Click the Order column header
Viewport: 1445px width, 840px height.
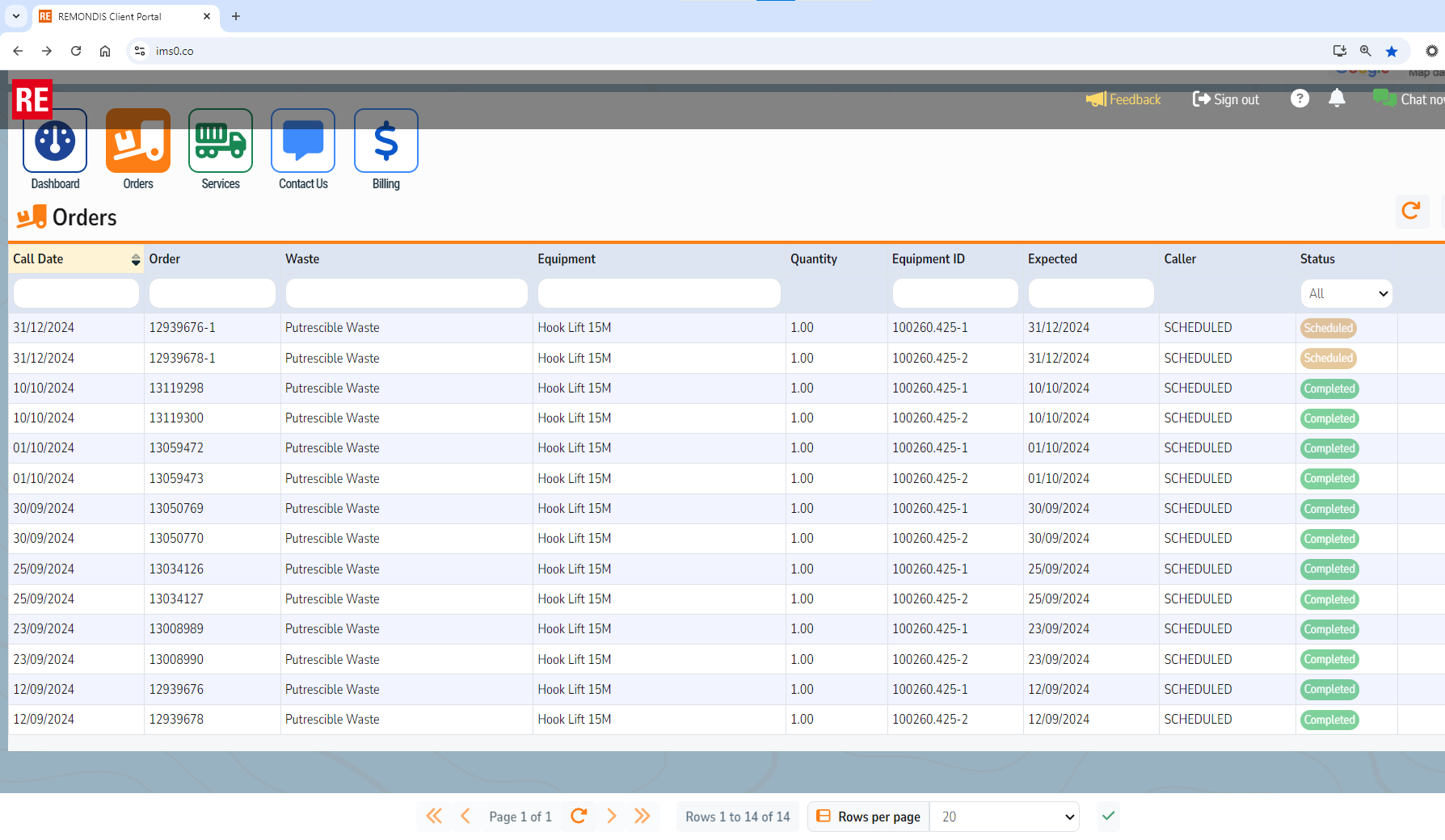coord(165,259)
